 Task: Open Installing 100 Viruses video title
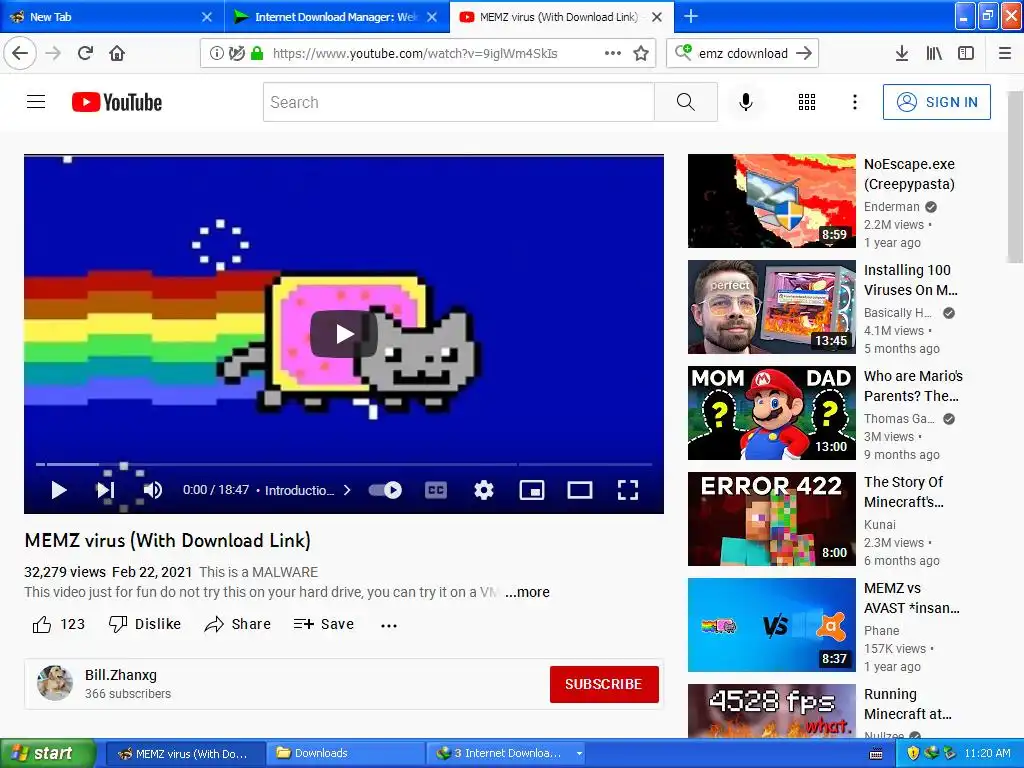tap(910, 280)
